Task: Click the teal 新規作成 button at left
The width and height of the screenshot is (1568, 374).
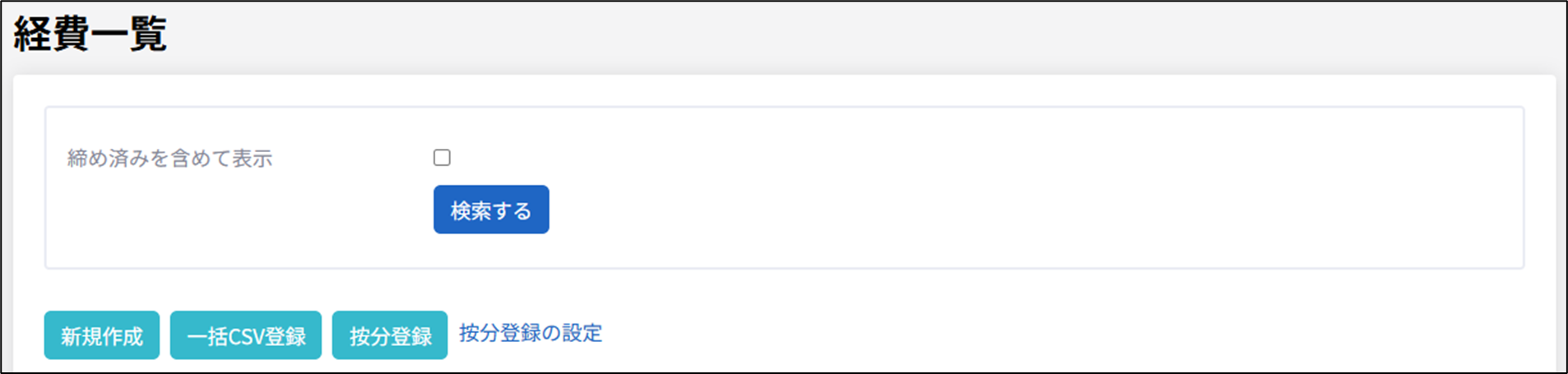Action: tap(102, 335)
